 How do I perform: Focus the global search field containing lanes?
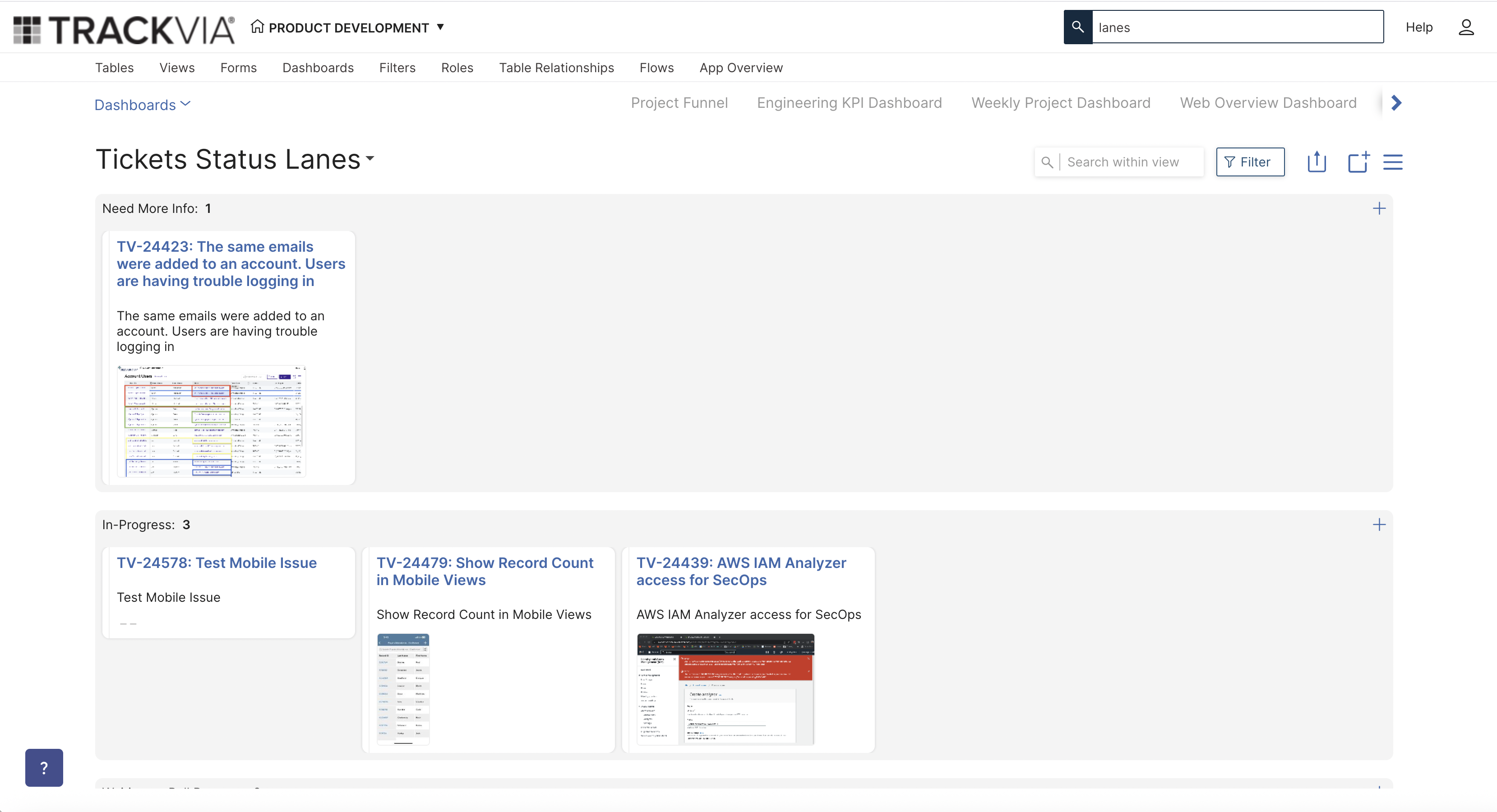click(1238, 27)
